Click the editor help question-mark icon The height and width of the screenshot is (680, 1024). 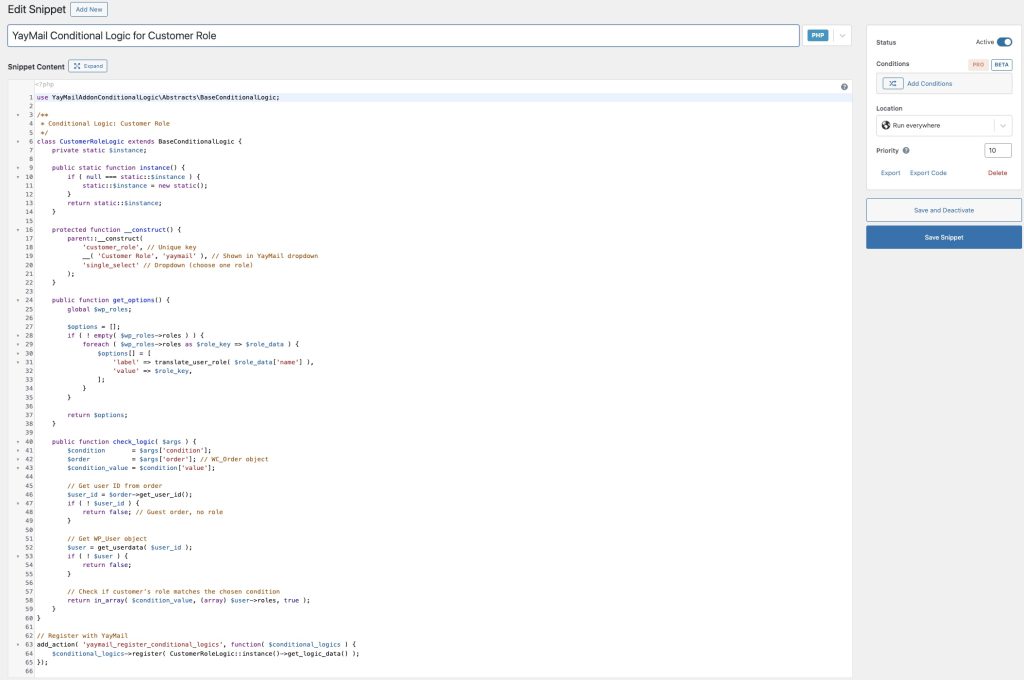(845, 87)
